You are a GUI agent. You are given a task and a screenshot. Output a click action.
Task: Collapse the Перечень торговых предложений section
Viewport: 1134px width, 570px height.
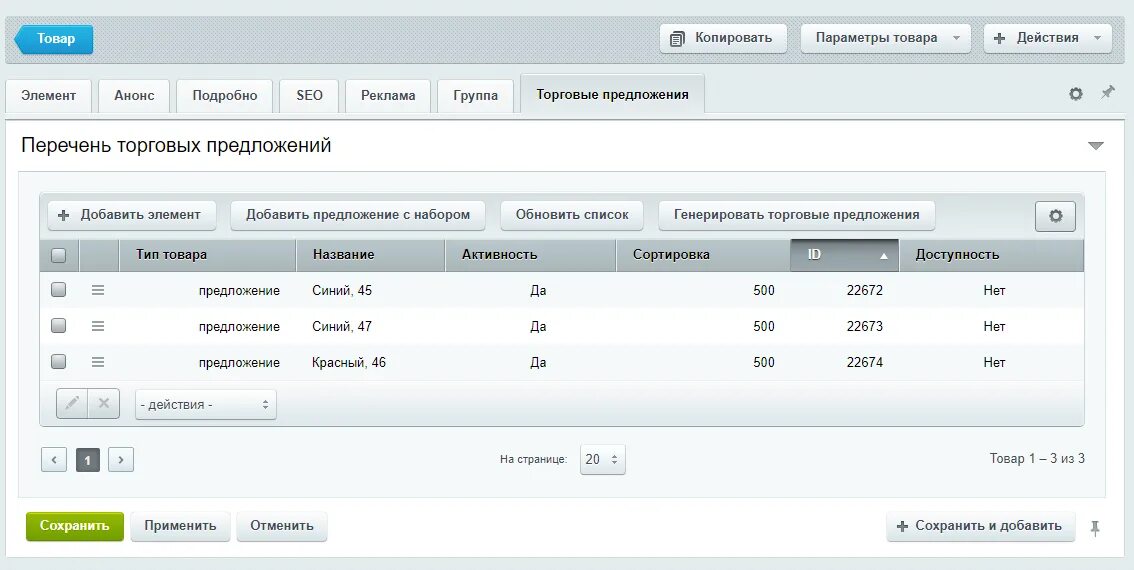click(1096, 146)
